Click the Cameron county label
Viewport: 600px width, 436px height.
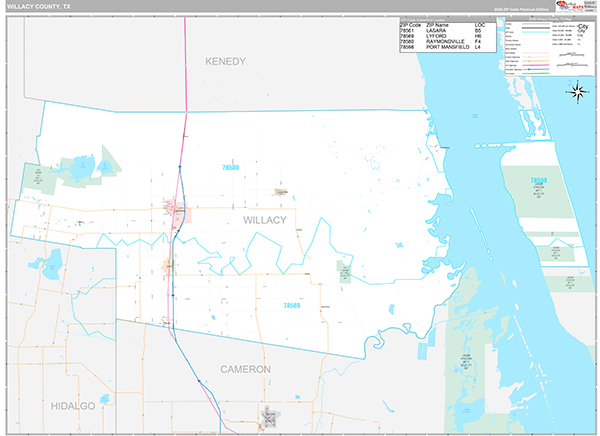click(245, 369)
